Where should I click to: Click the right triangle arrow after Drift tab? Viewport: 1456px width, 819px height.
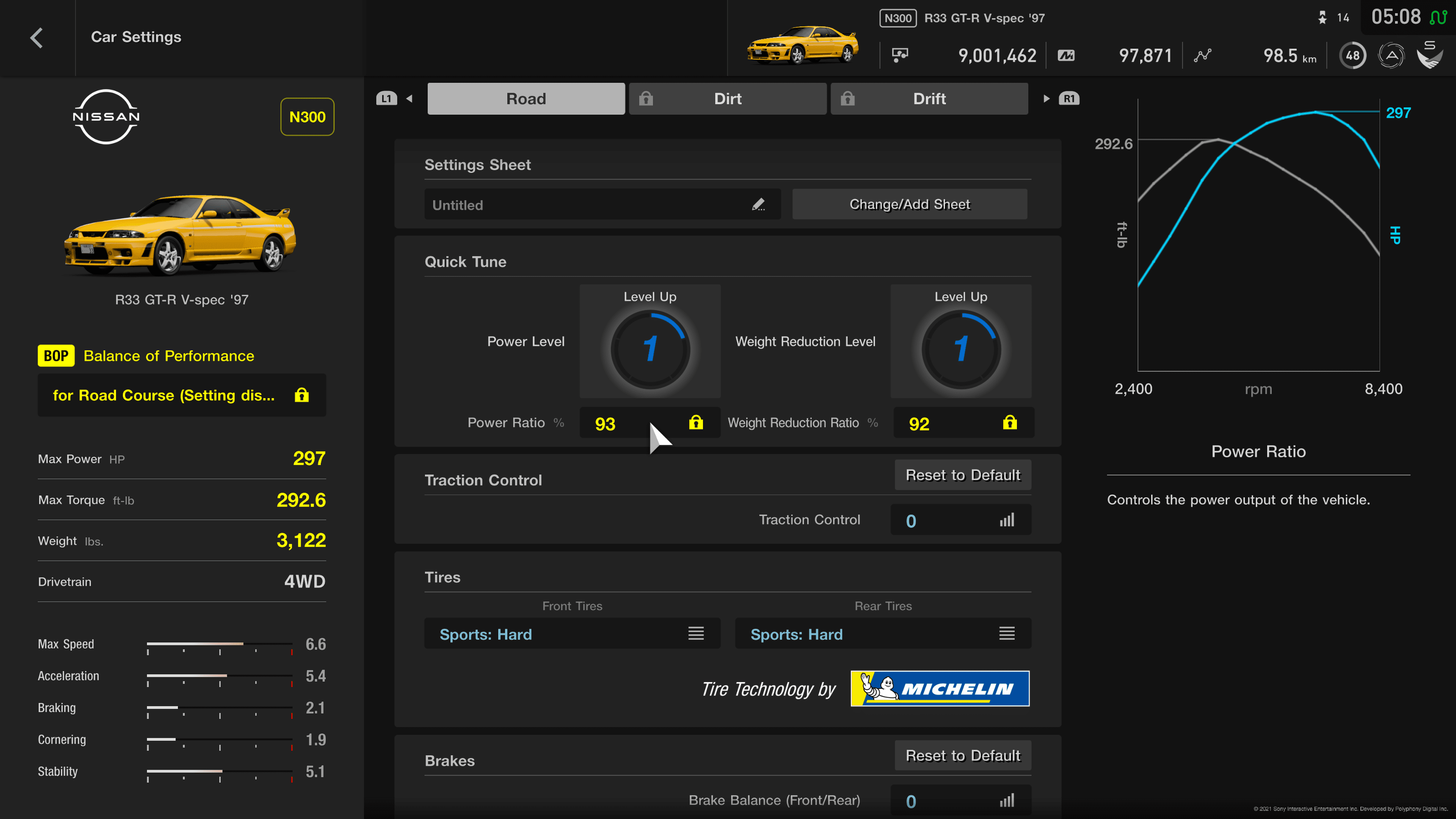point(1046,98)
